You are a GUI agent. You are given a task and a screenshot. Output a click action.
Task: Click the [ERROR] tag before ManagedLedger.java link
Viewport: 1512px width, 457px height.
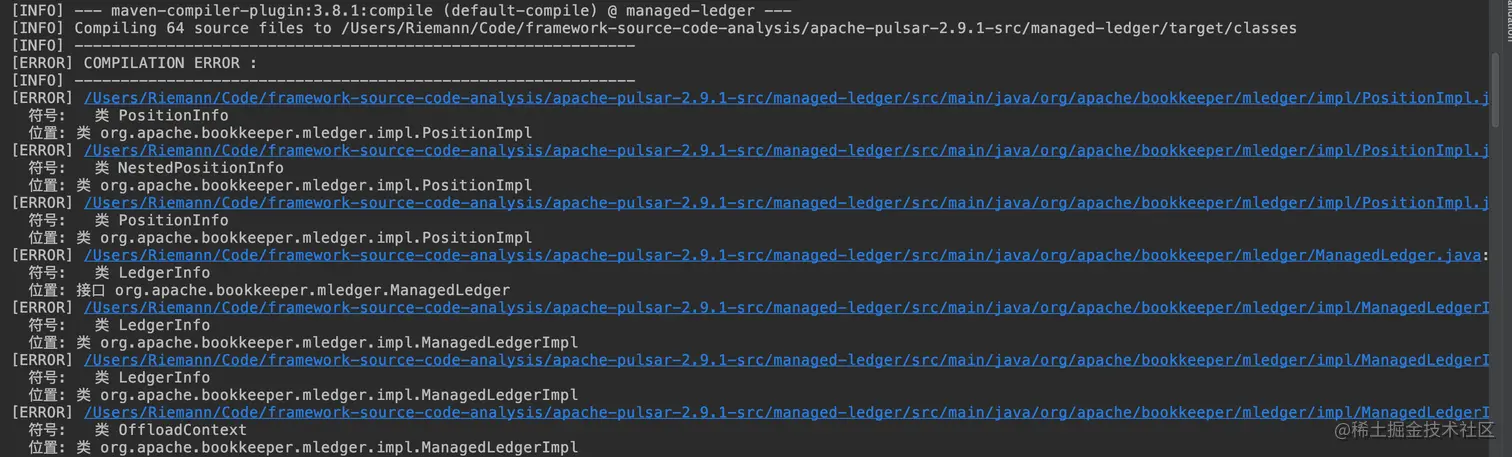(42, 255)
